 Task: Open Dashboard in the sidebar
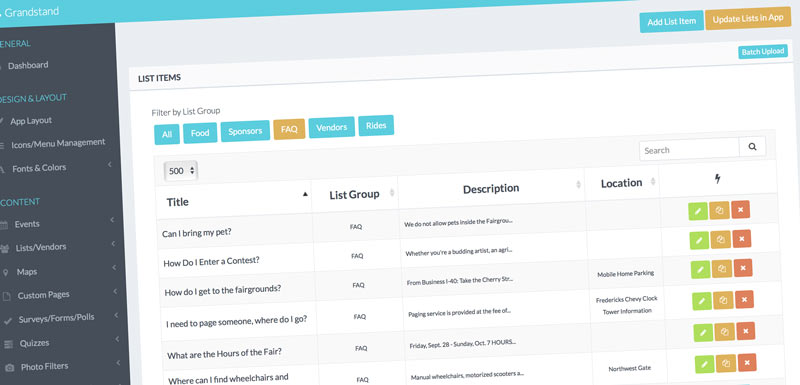pyautogui.click(x=28, y=65)
